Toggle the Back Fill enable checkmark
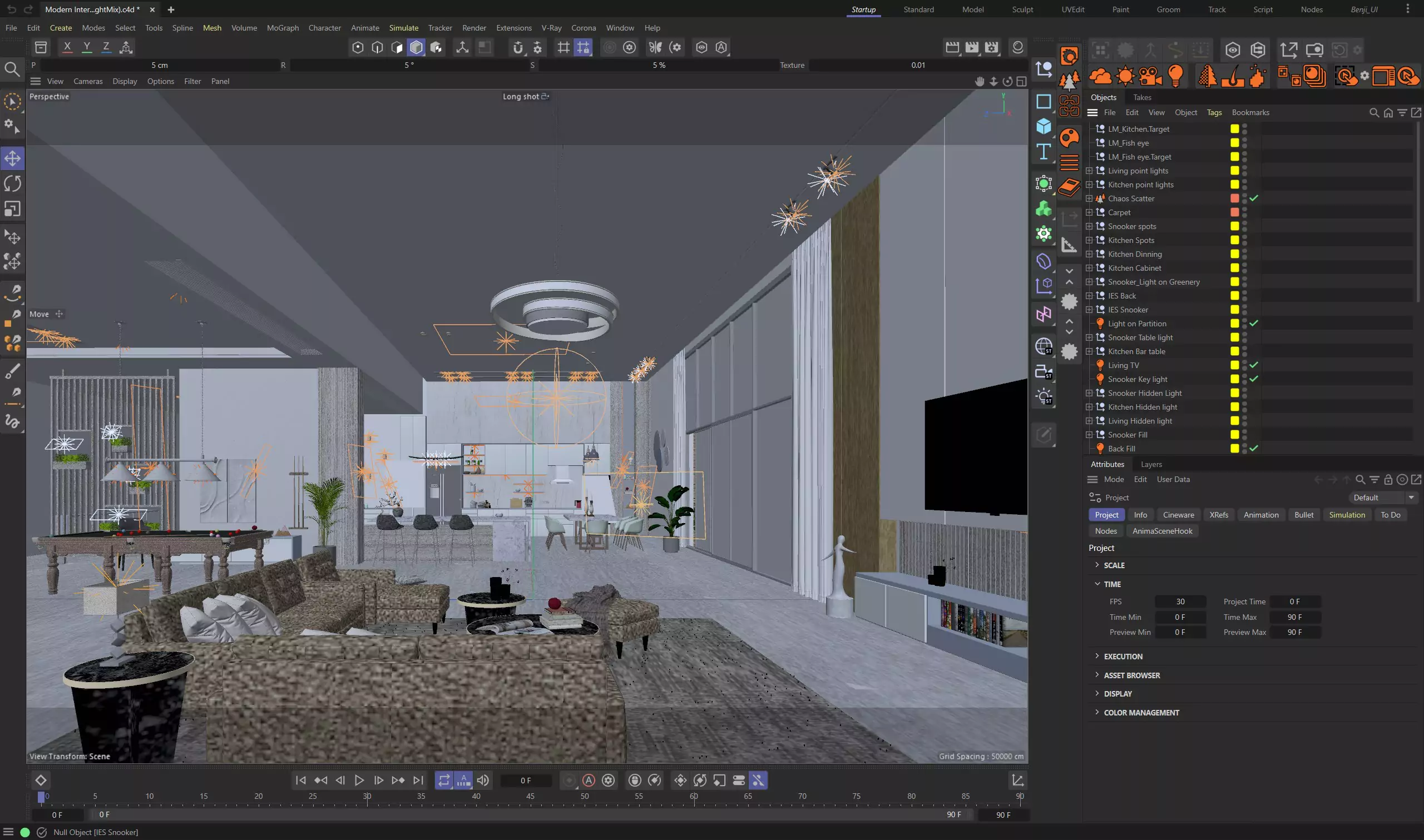The width and height of the screenshot is (1424, 840). point(1254,448)
